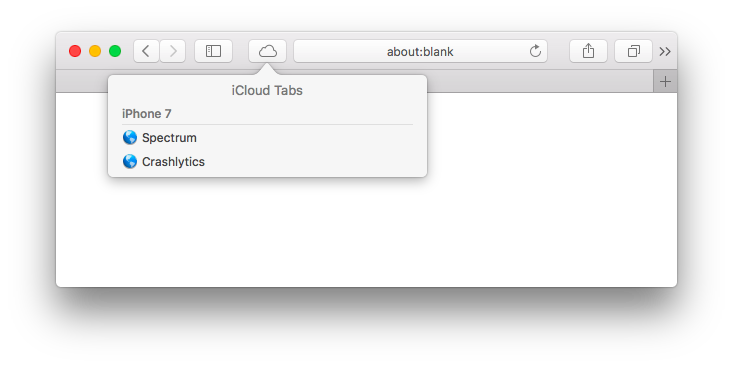Add a new tab with plus button
Viewport: 733px width, 367px height.
point(665,82)
